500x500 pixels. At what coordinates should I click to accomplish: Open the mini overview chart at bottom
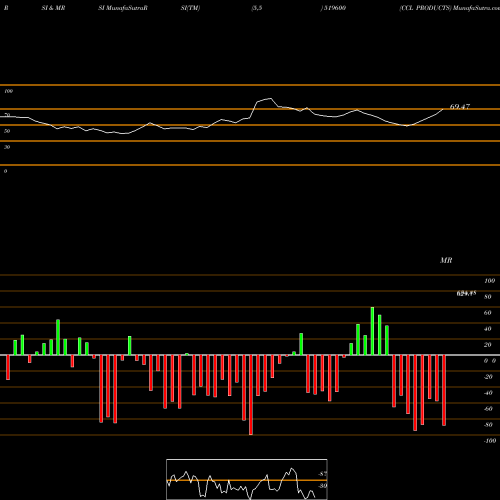(247, 479)
